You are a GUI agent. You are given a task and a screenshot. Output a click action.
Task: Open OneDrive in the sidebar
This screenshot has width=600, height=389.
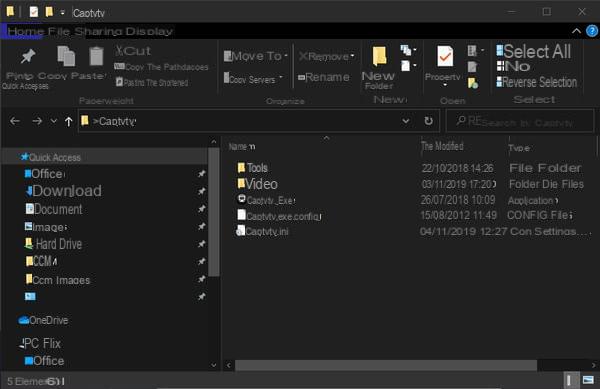click(x=43, y=320)
